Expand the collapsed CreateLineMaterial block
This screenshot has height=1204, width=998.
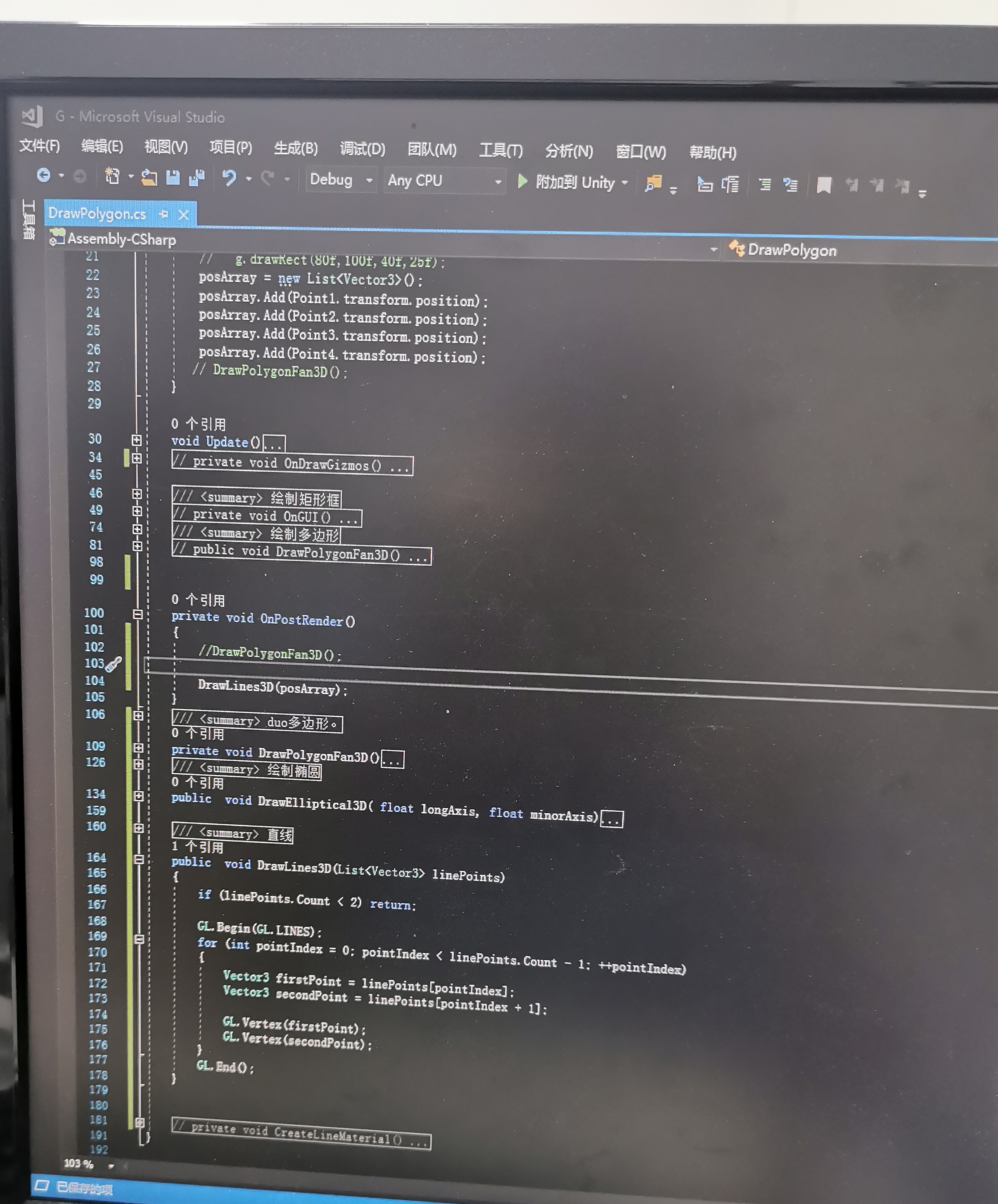[140, 1122]
